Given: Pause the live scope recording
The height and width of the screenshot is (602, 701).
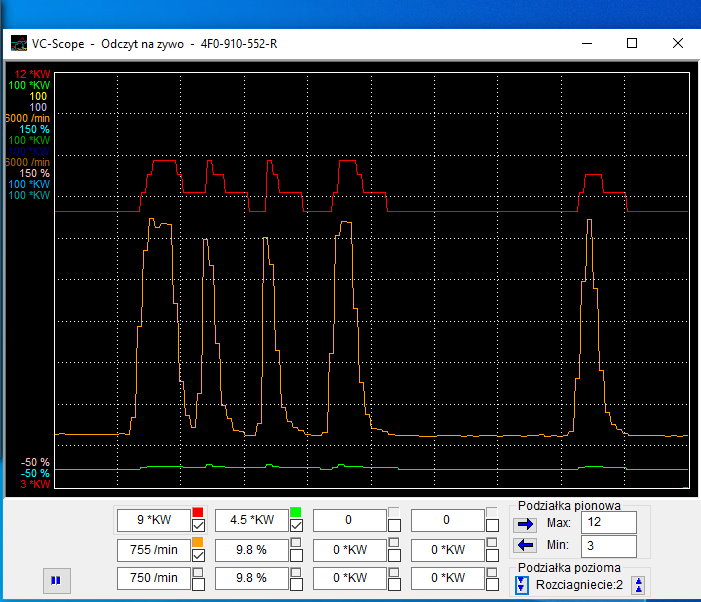Looking at the screenshot, I should pos(56,579).
